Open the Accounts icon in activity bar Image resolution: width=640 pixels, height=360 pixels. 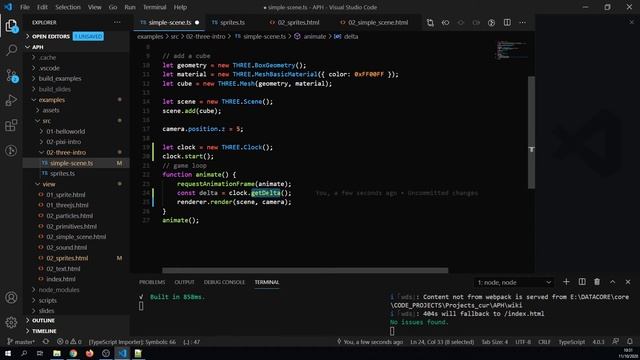coord(11,298)
